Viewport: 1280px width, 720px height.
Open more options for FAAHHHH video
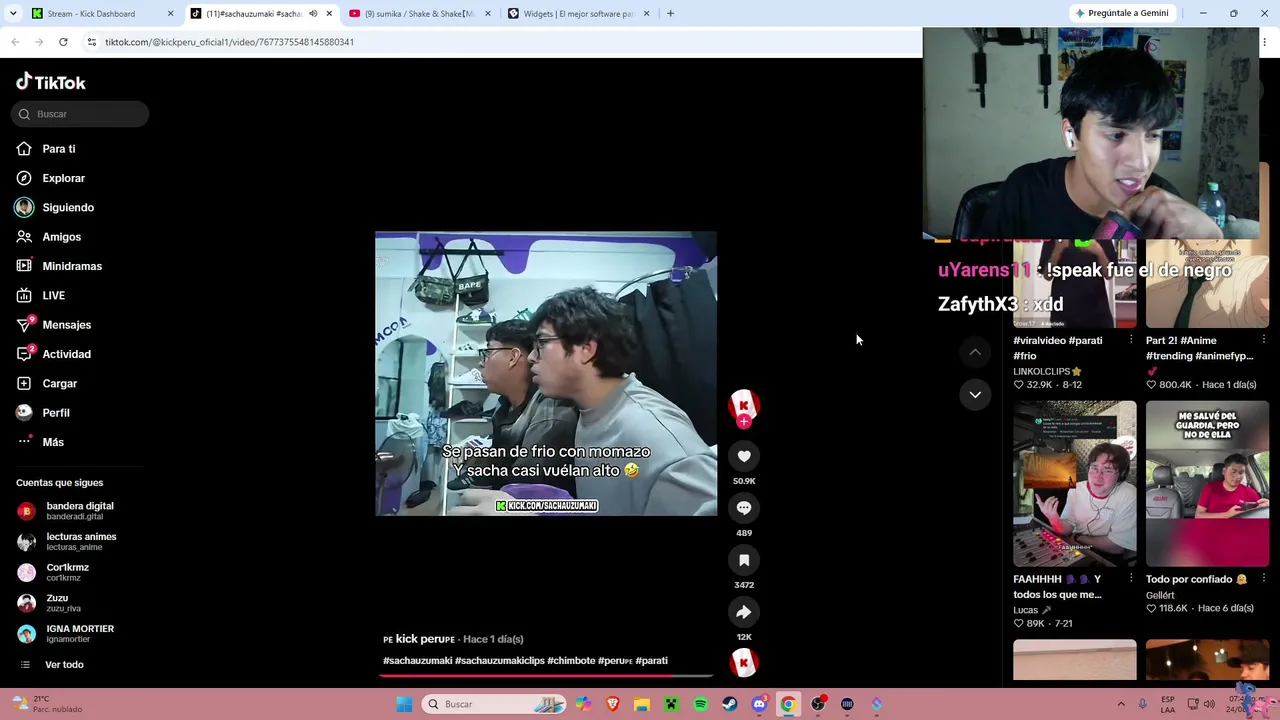[x=1131, y=578]
